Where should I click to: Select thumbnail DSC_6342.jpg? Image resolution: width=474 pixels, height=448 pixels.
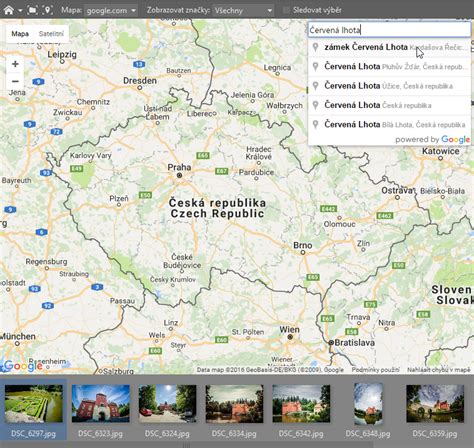pyautogui.click(x=301, y=410)
